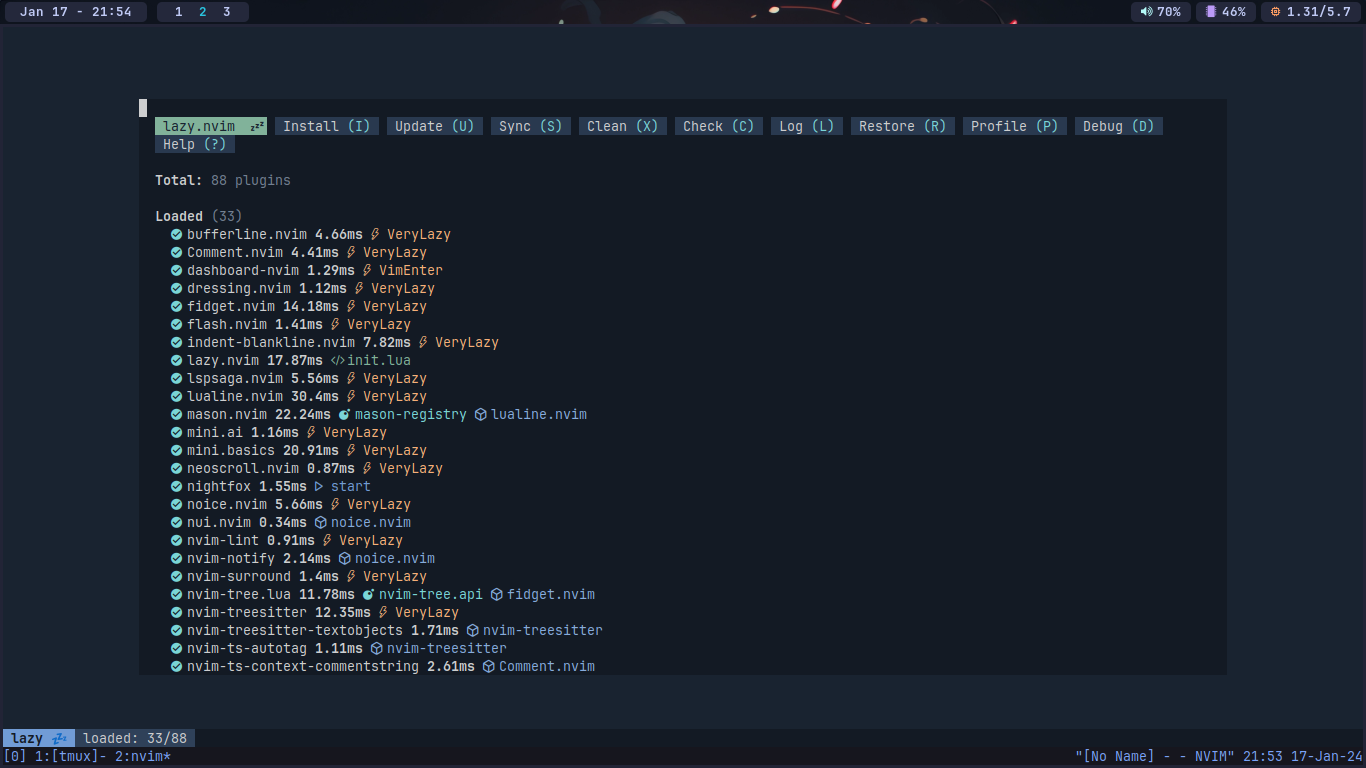Click the checkmark icon next to fidget.nvim
Viewport: 1366px width, 768px height.
click(176, 306)
